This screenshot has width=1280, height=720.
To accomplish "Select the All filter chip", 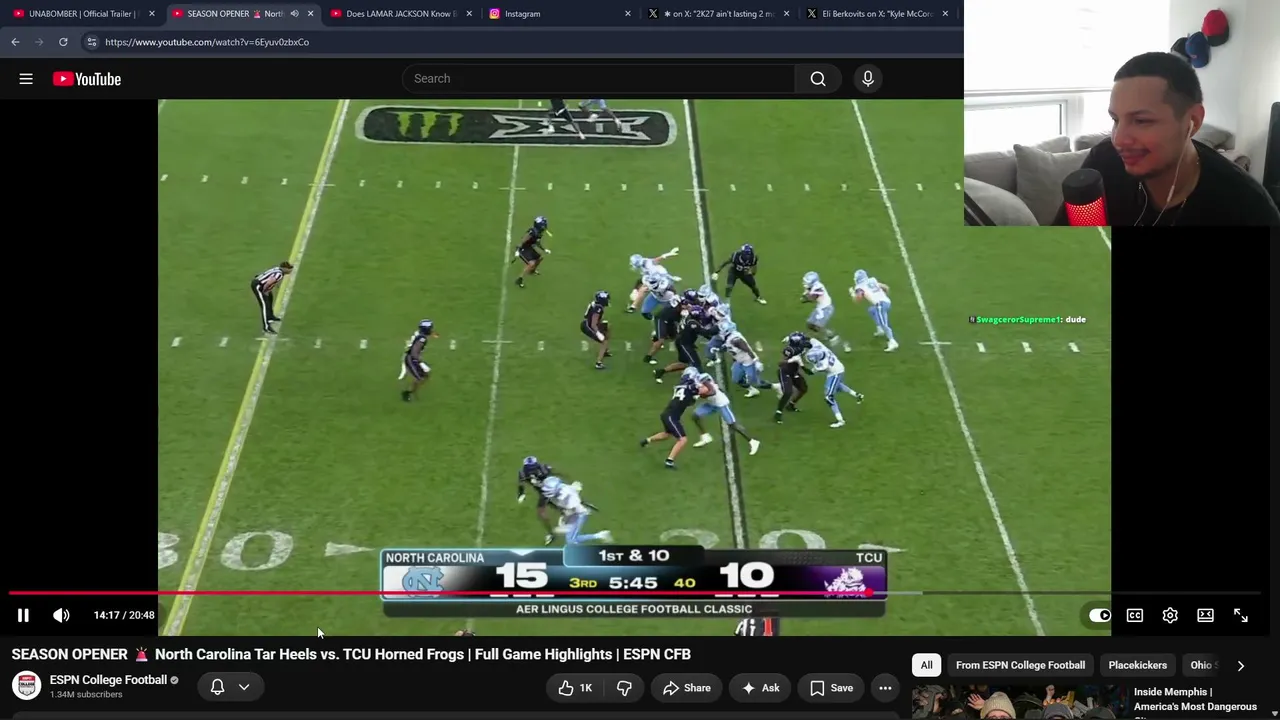I will pyautogui.click(x=927, y=665).
